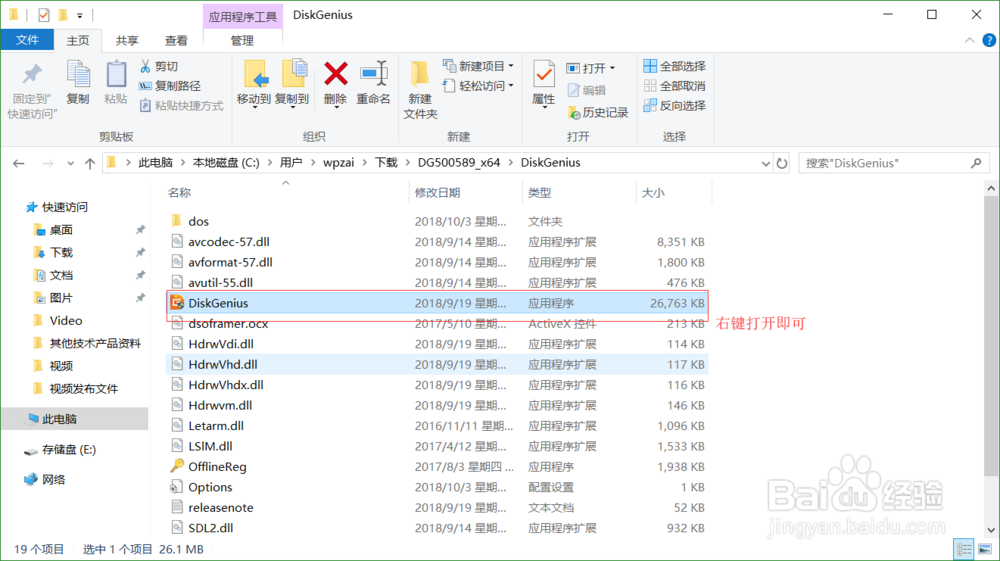Click the Properties icon in title bar quick access
Viewport: 1000px width, 561px height.
tap(43, 15)
